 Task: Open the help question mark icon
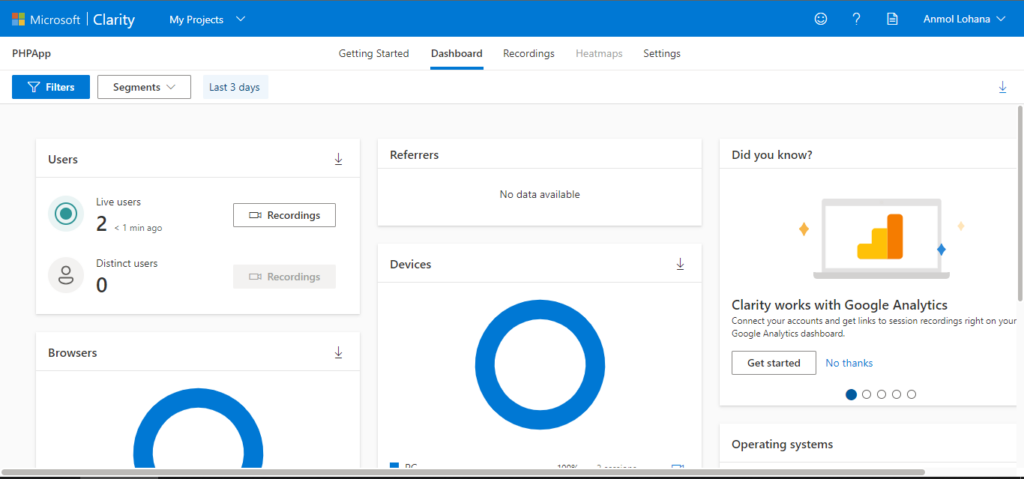coord(856,19)
